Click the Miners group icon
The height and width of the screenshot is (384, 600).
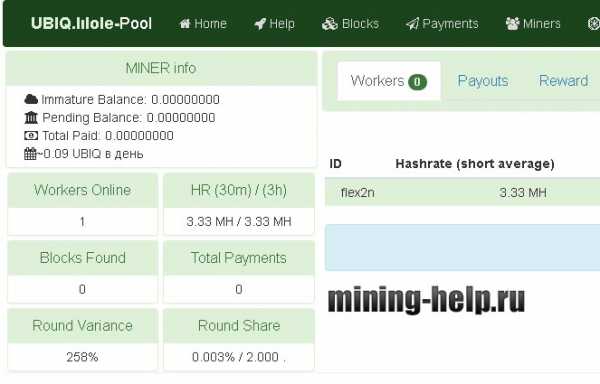(512, 24)
